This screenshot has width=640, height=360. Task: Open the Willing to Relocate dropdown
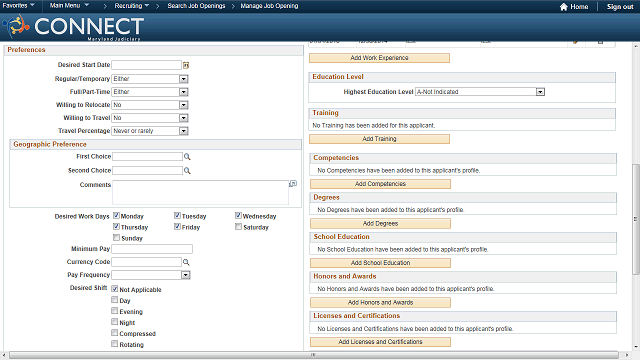click(150, 105)
